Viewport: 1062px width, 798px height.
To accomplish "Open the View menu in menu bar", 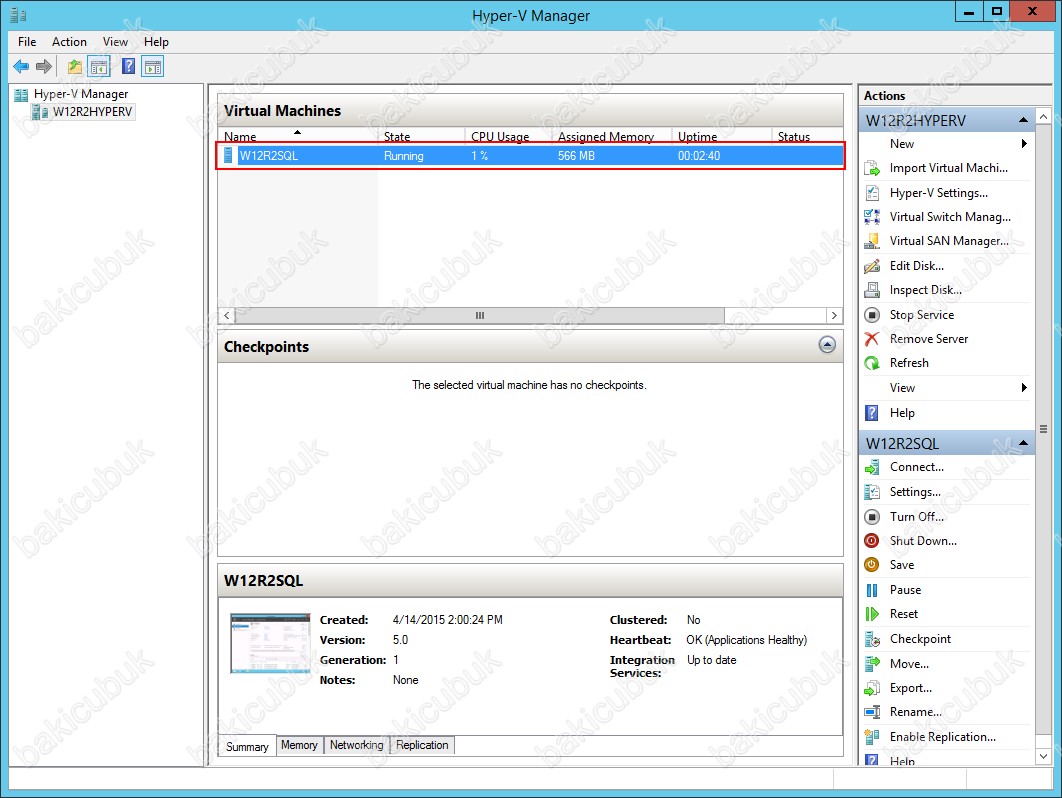I will click(x=115, y=42).
